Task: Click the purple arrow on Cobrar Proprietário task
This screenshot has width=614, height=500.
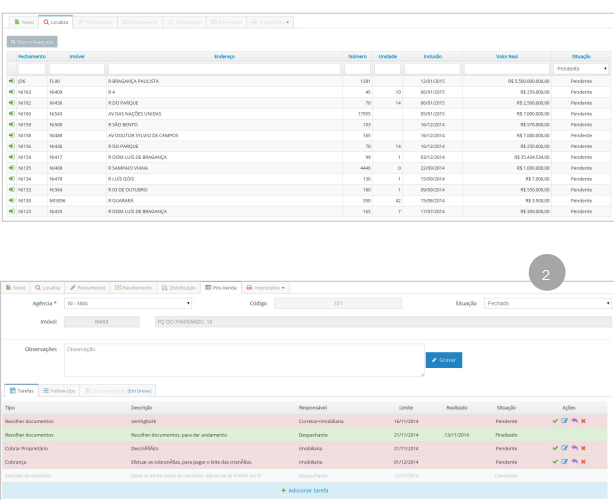Action: (574, 448)
